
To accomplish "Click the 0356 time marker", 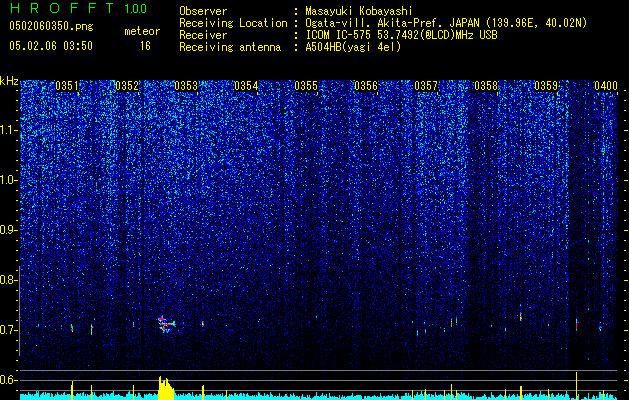I will tap(366, 86).
